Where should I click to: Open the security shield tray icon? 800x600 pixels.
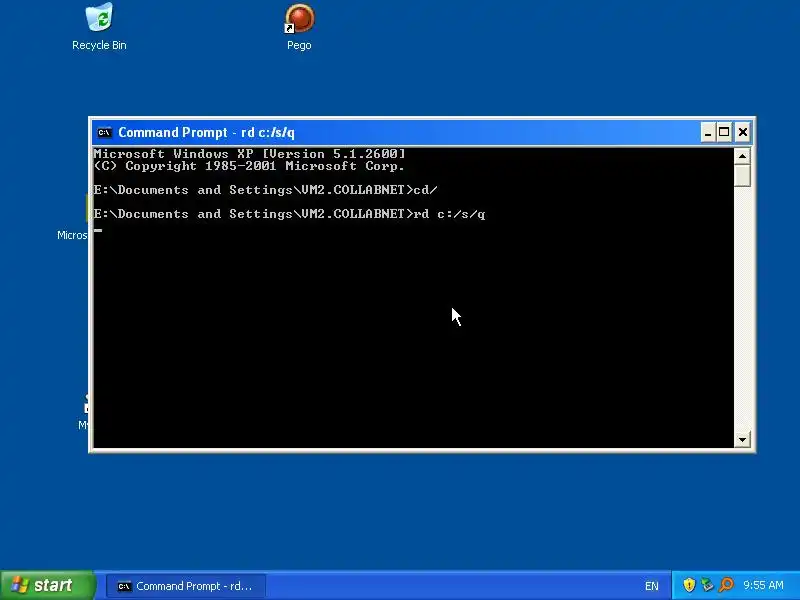[689, 585]
